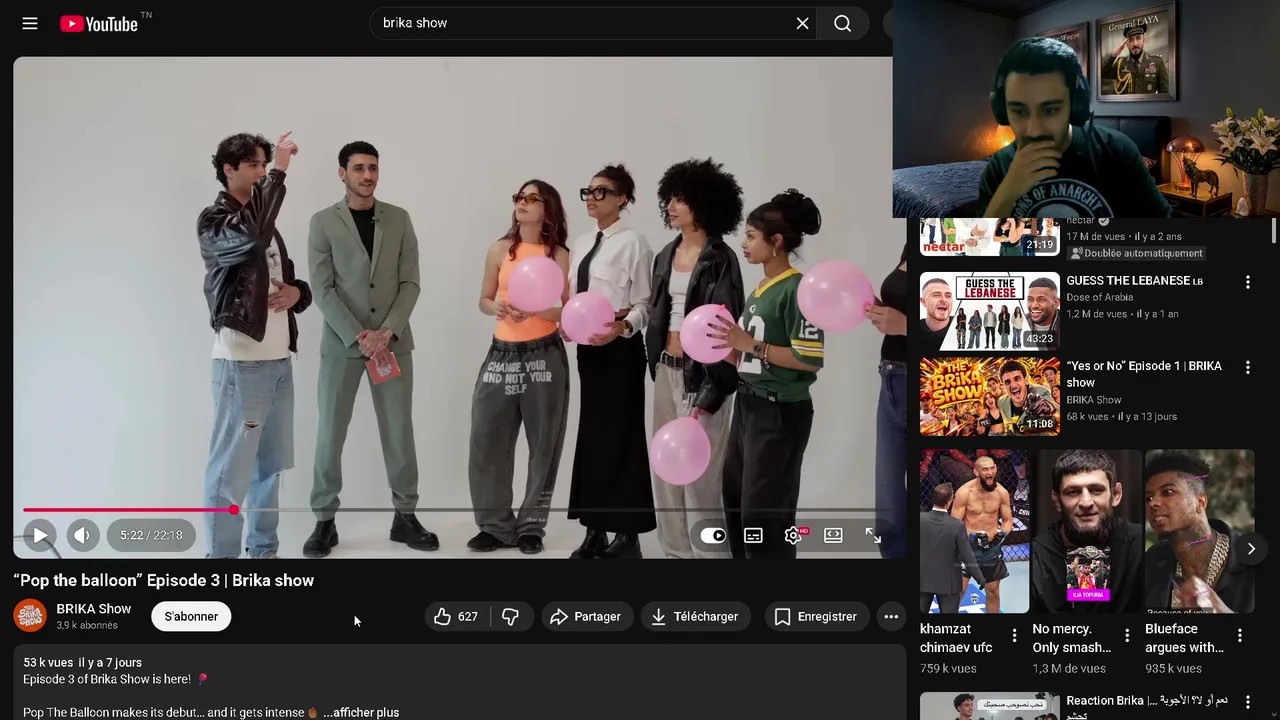
Task: Show next shorts with right chevron arrow
Action: (x=1251, y=548)
